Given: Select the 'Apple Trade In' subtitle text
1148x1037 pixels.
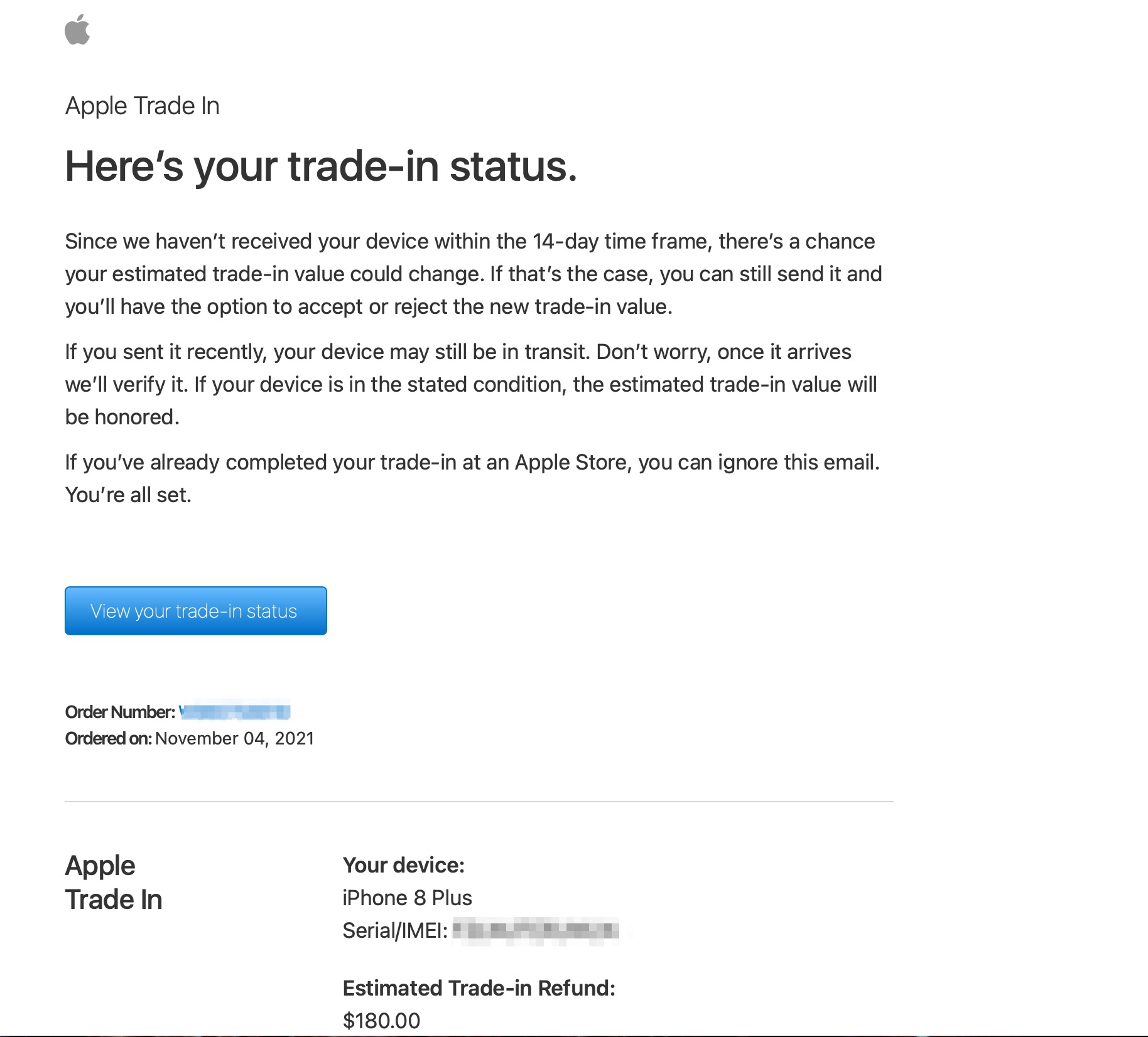Looking at the screenshot, I should coord(143,106).
